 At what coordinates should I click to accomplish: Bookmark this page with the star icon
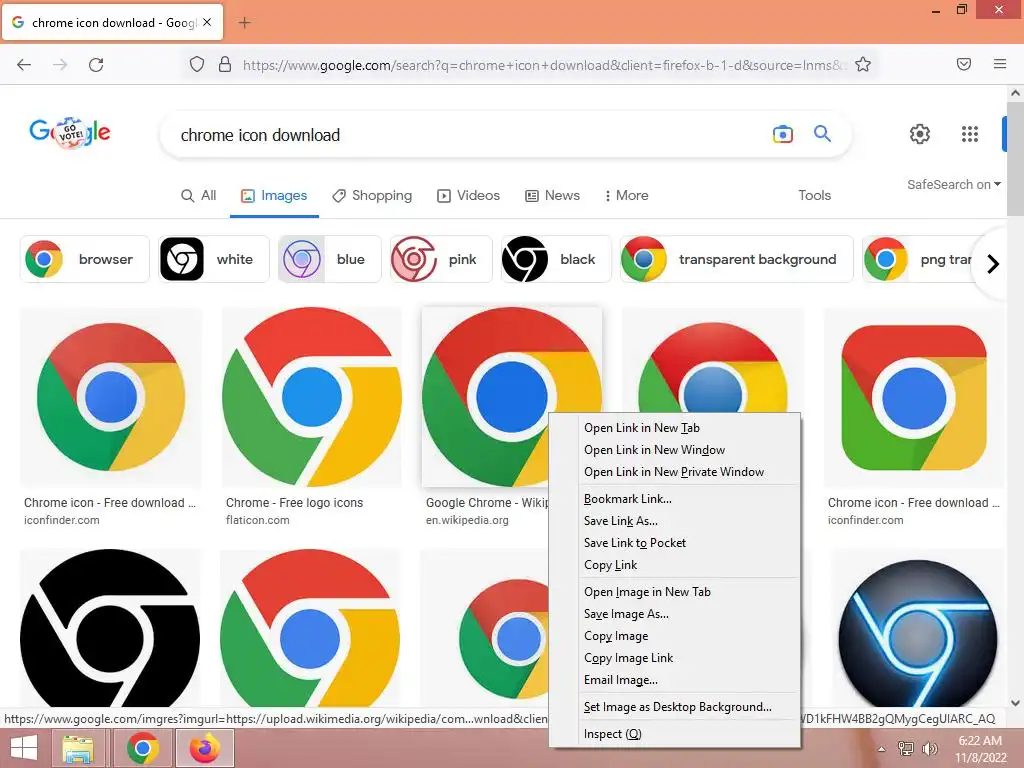click(x=863, y=65)
